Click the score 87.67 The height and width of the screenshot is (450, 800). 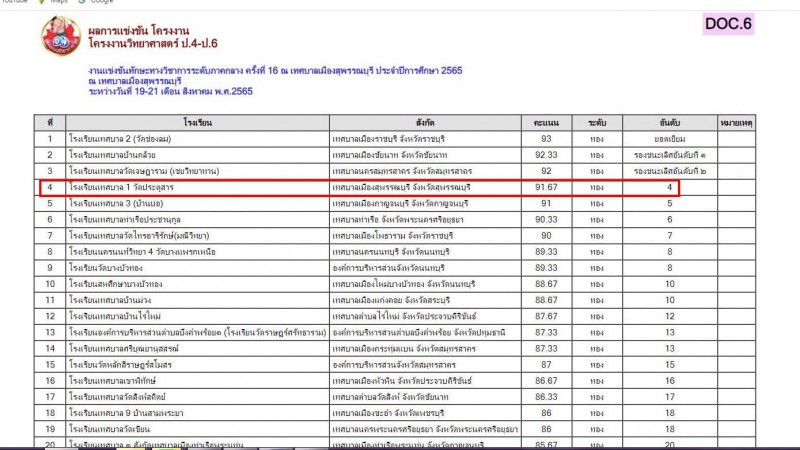point(546,316)
